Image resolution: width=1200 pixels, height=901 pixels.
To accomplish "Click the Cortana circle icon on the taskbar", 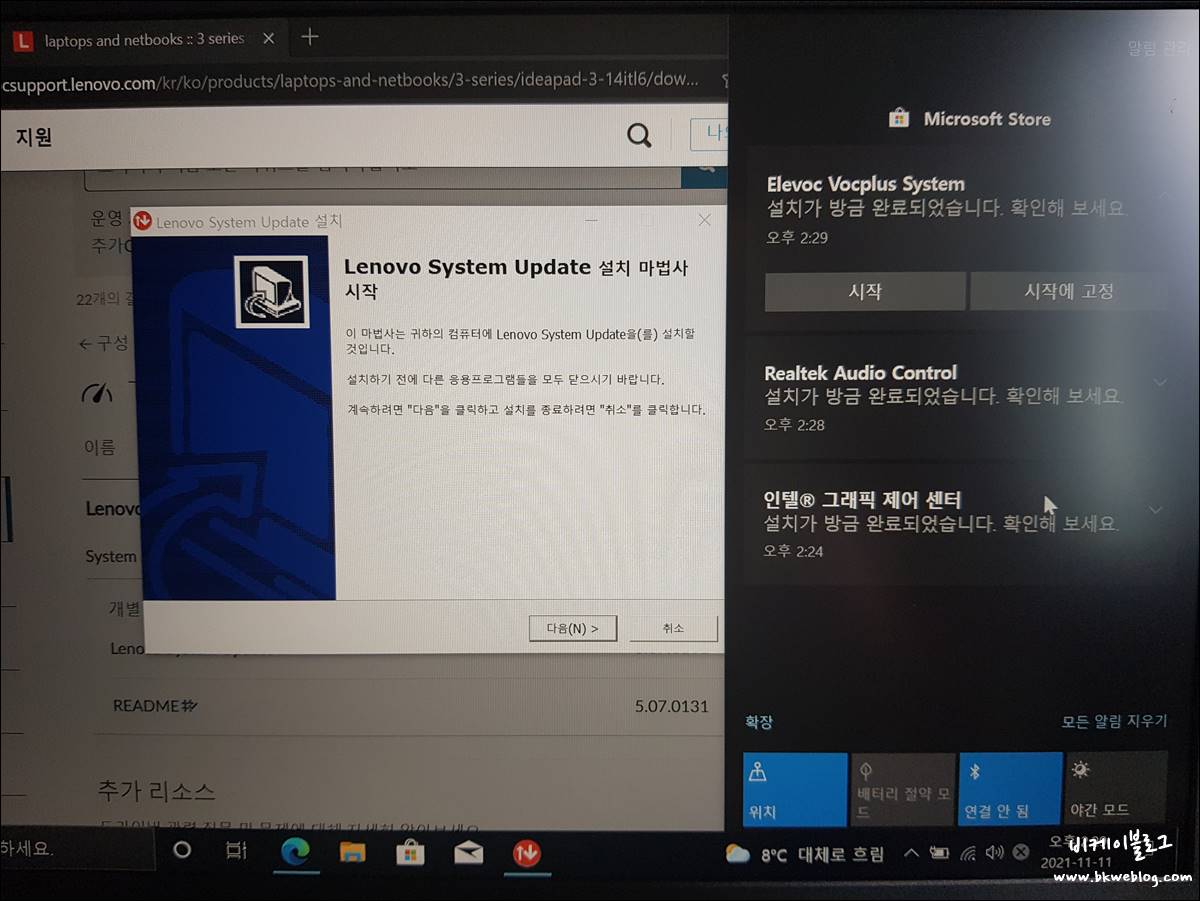I will point(182,851).
